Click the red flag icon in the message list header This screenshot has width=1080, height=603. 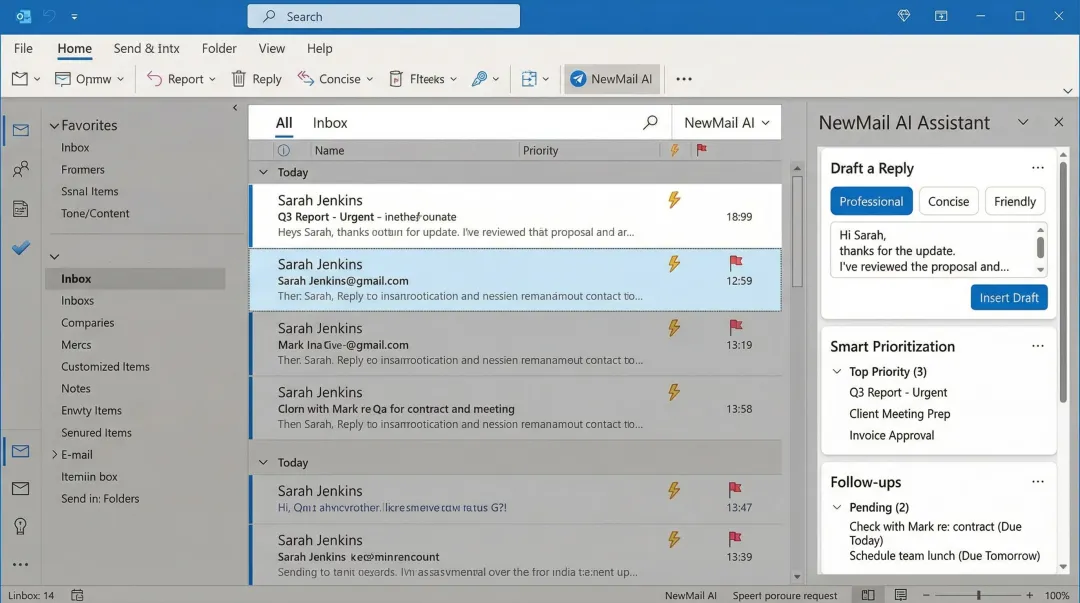[x=703, y=150]
